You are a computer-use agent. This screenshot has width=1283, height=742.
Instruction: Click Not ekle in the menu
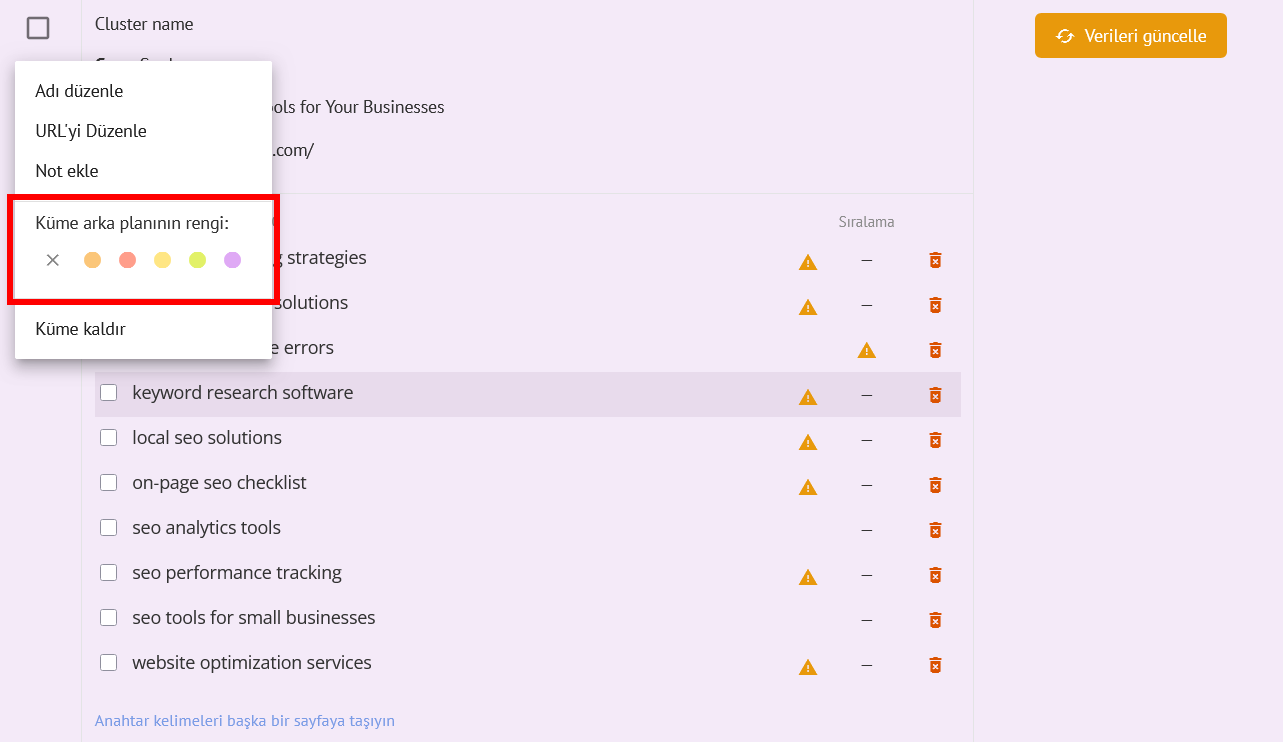coord(67,171)
